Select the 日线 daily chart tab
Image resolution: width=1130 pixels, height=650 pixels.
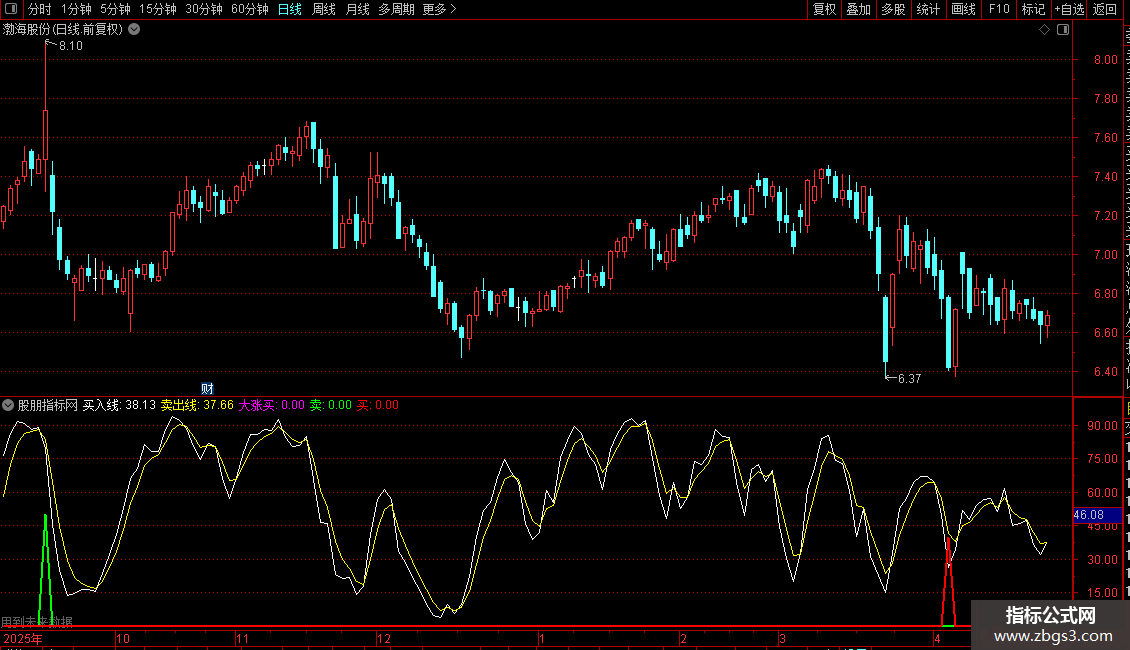(x=290, y=9)
